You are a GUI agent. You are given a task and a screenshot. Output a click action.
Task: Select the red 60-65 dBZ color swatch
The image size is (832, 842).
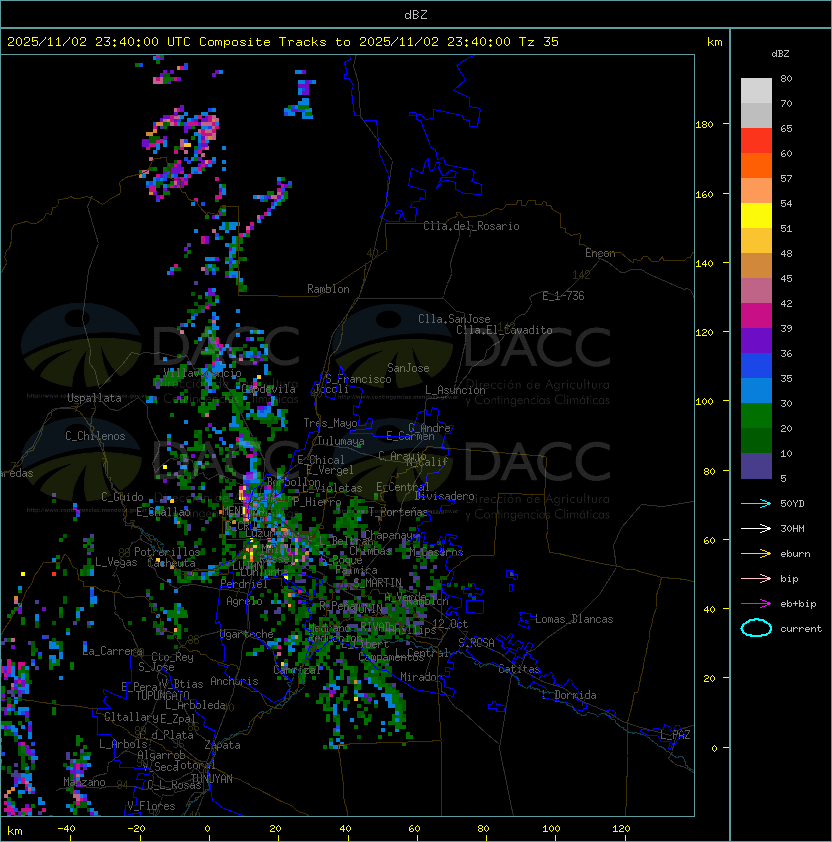pyautogui.click(x=756, y=141)
